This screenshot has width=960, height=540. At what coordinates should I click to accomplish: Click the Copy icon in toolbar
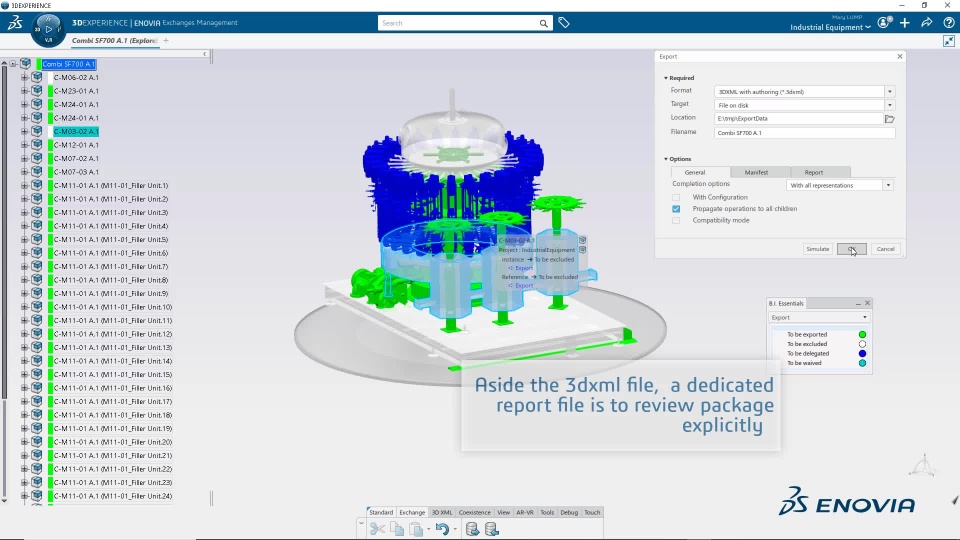(397, 529)
